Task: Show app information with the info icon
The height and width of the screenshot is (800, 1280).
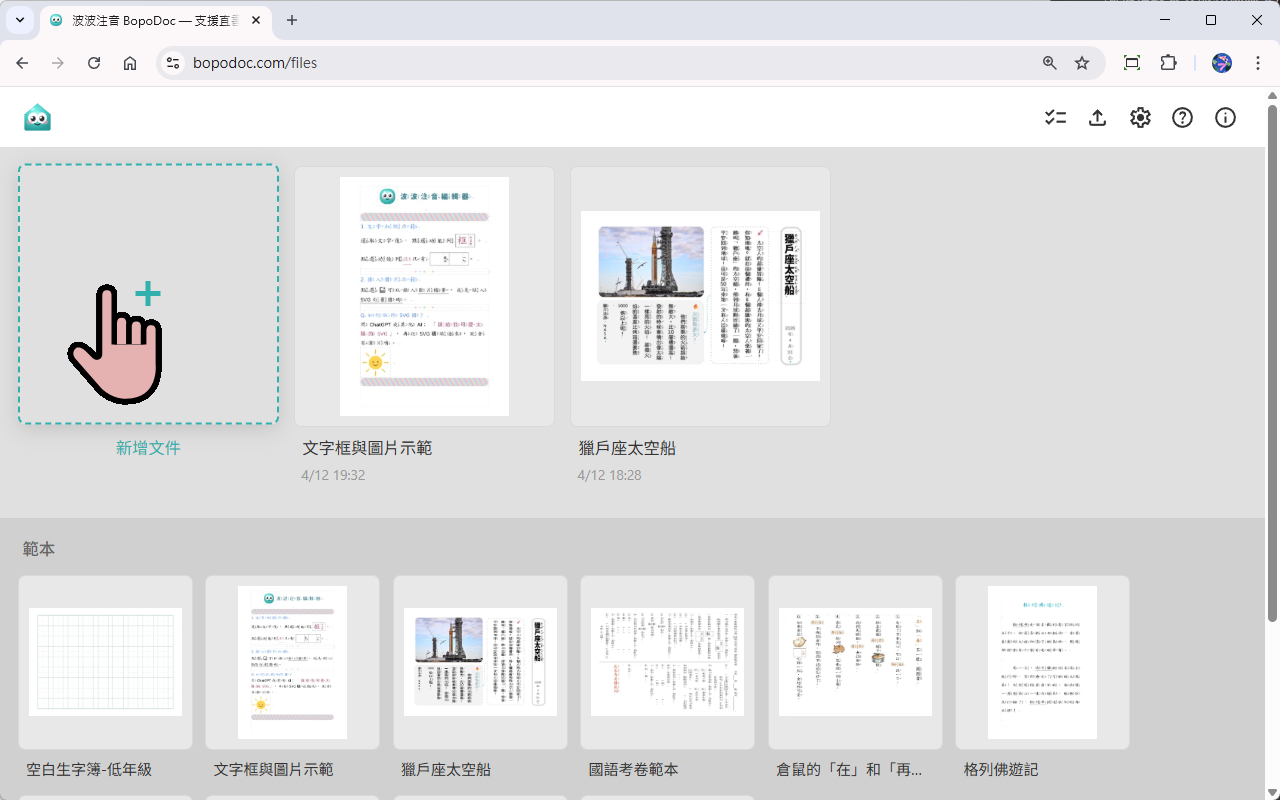Action: (x=1225, y=117)
